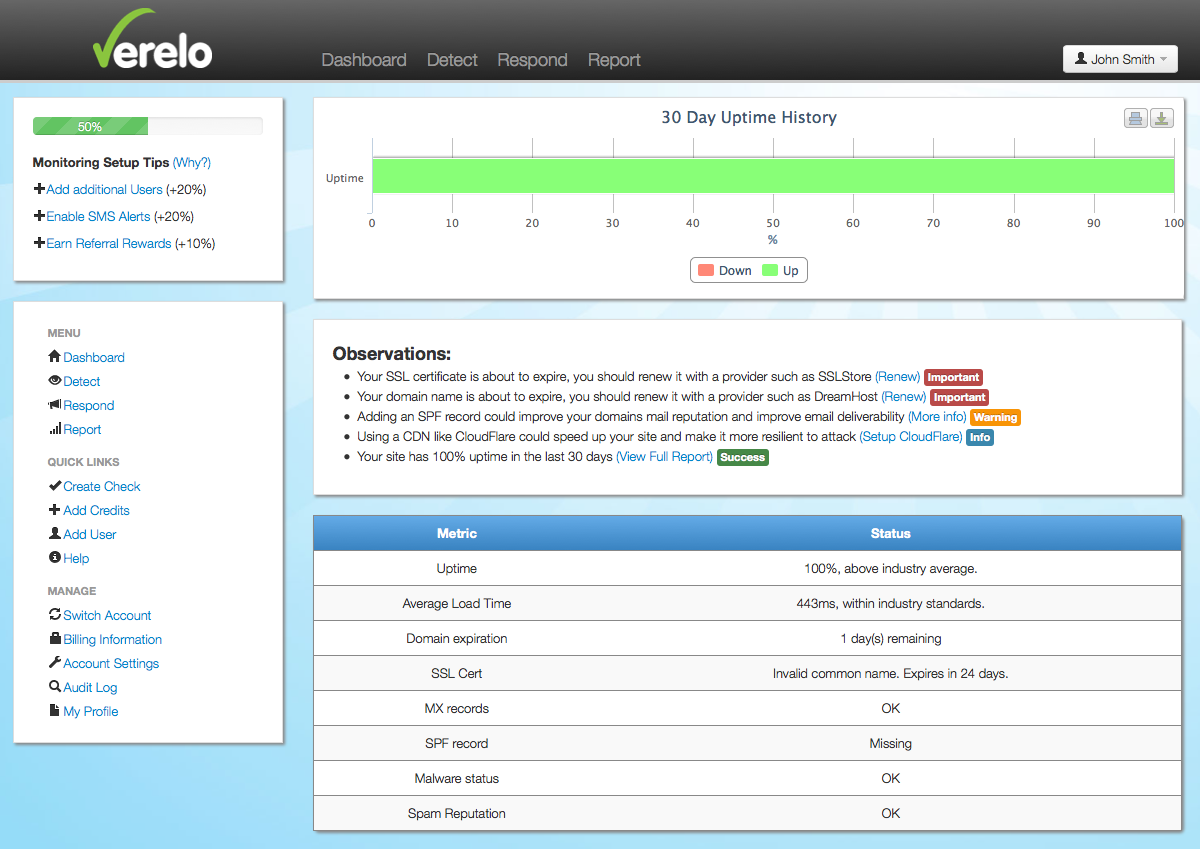Image resolution: width=1200 pixels, height=849 pixels.
Task: Click the wrench icon beside Account Settings
Action: [x=55, y=663]
